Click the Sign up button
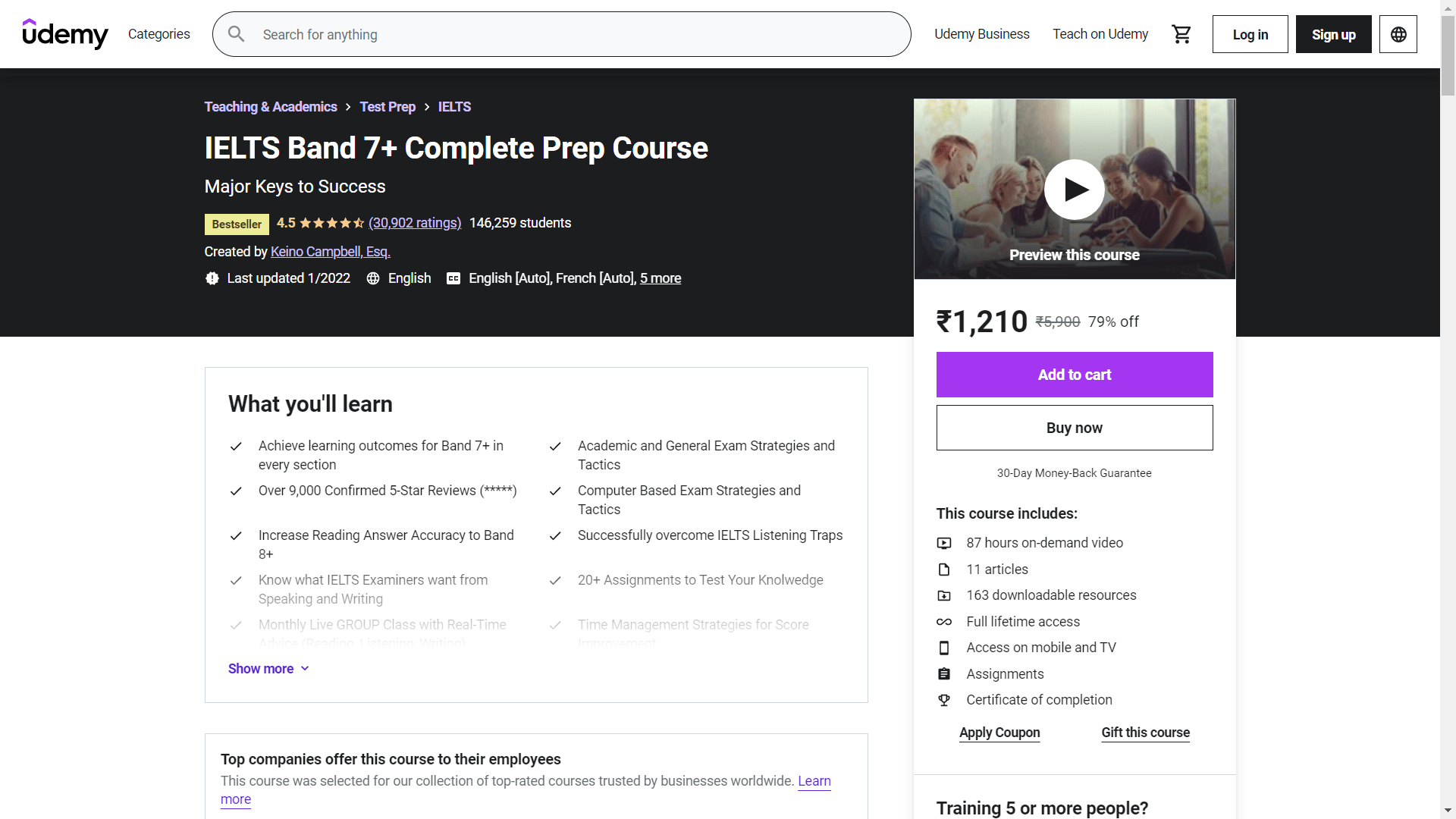 (1334, 34)
